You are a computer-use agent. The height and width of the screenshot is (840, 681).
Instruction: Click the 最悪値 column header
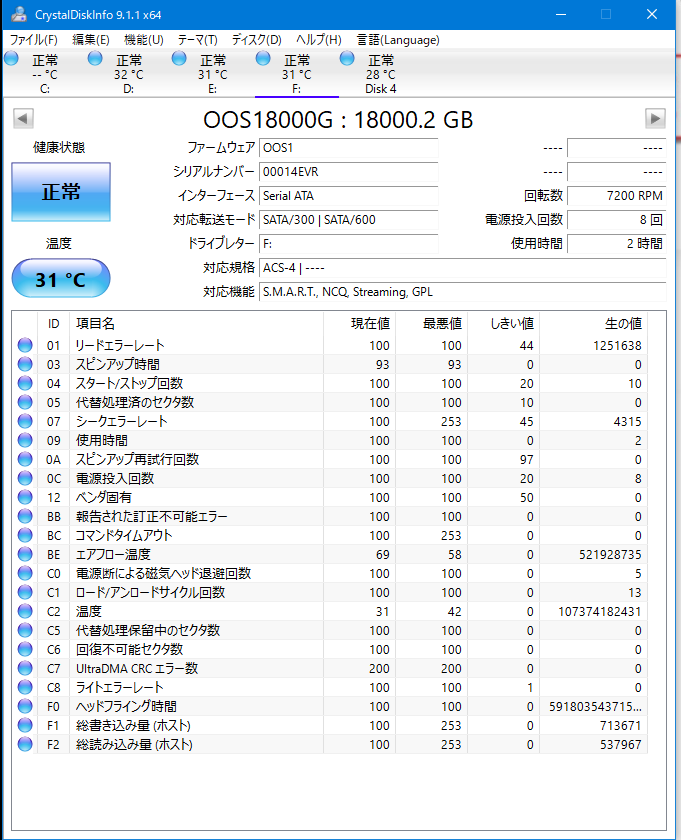(x=431, y=324)
